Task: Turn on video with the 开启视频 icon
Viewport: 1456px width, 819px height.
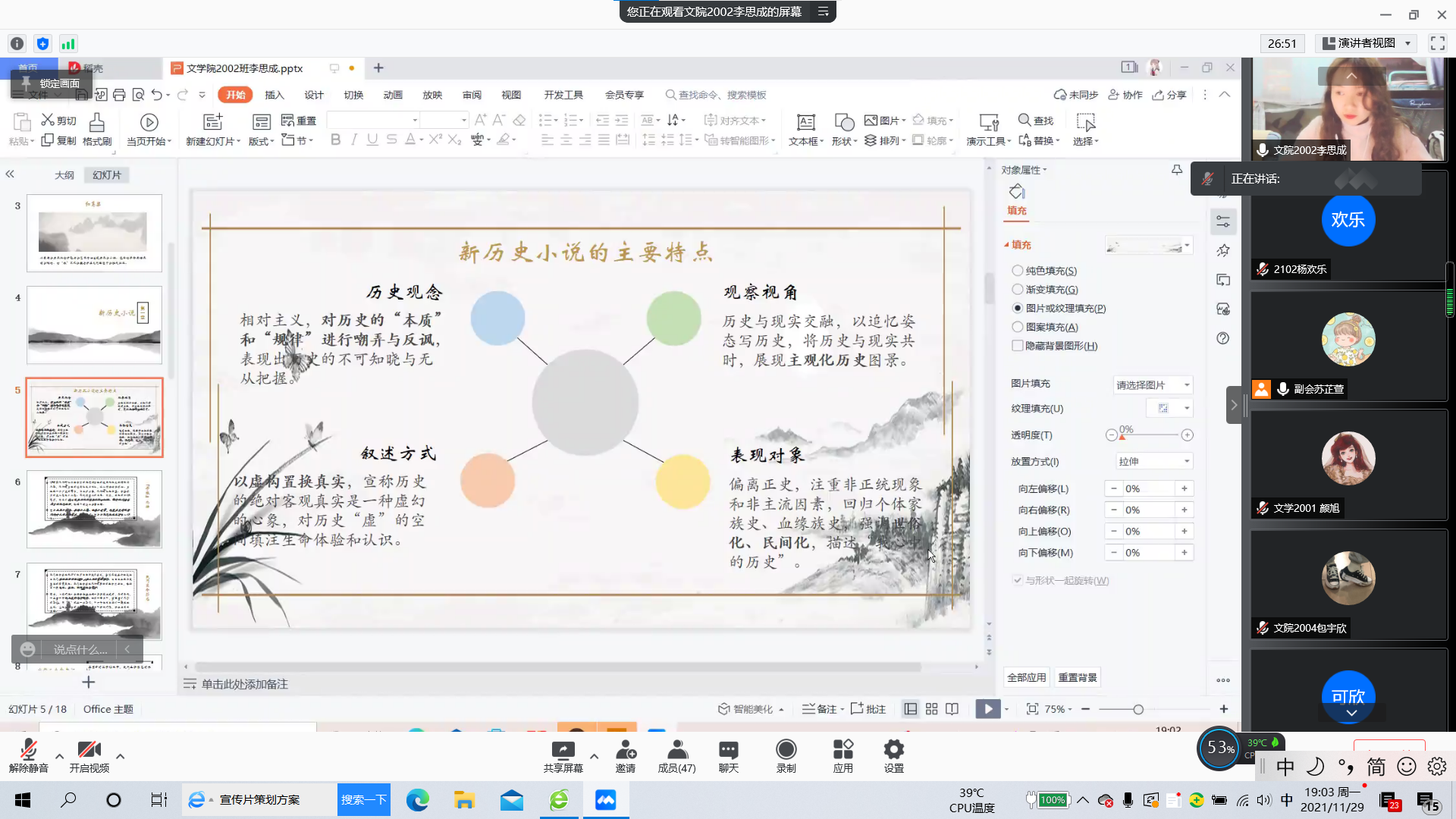Action: click(89, 750)
